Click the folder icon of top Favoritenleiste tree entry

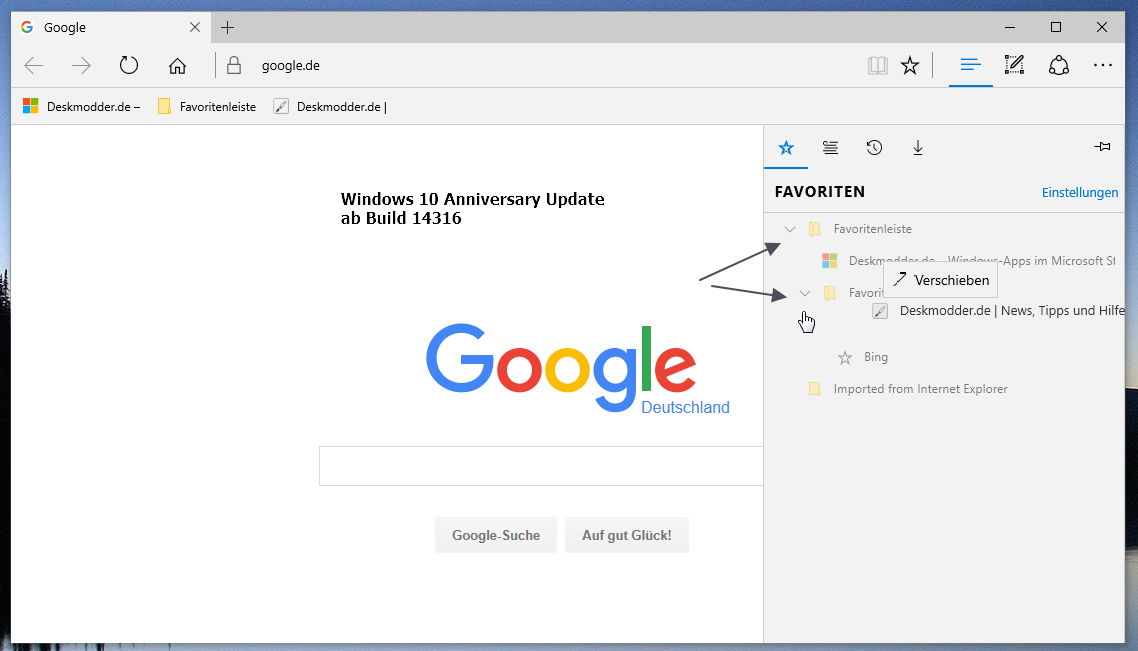point(814,229)
